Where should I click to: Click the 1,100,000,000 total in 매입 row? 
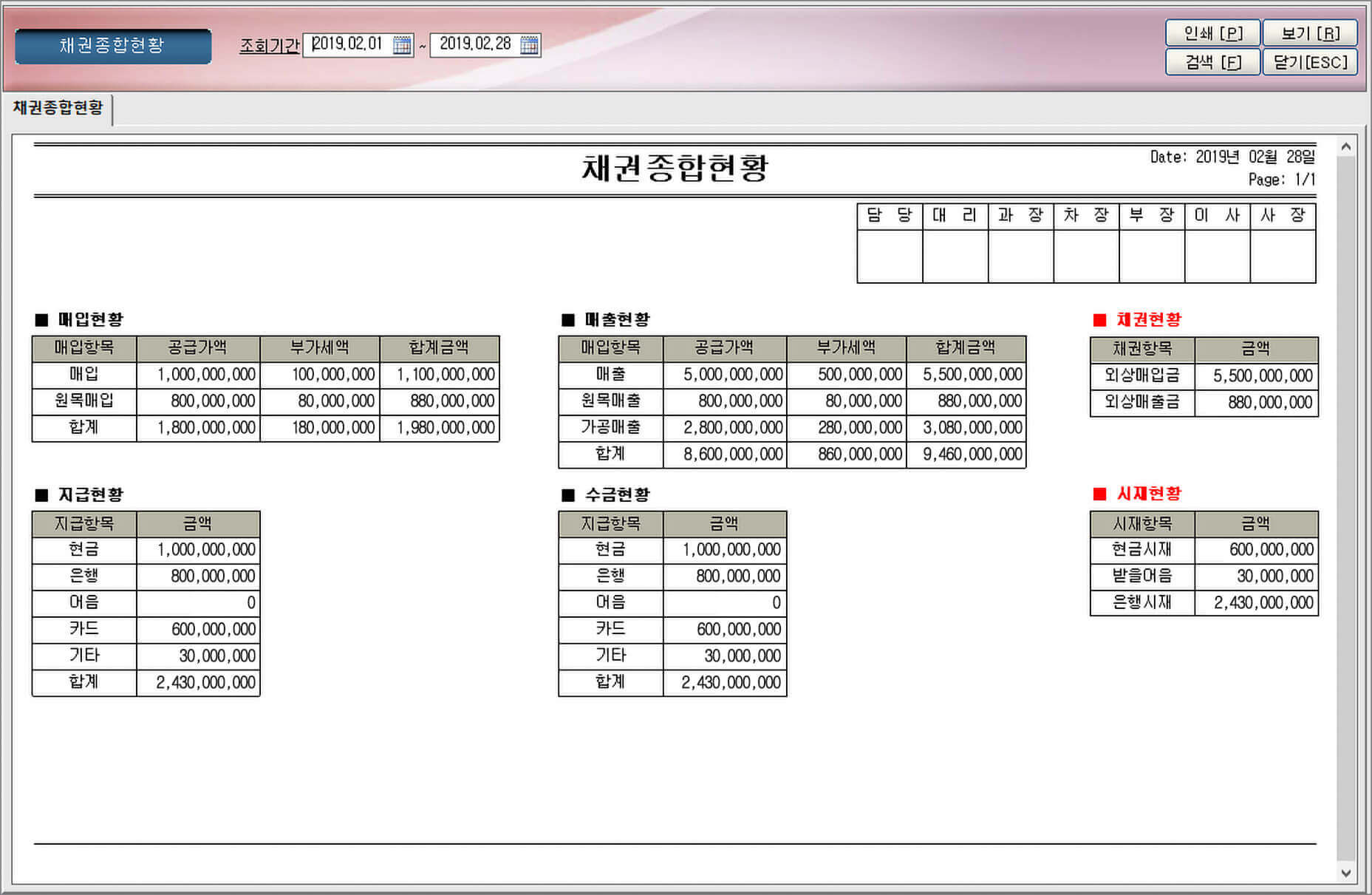(x=446, y=375)
